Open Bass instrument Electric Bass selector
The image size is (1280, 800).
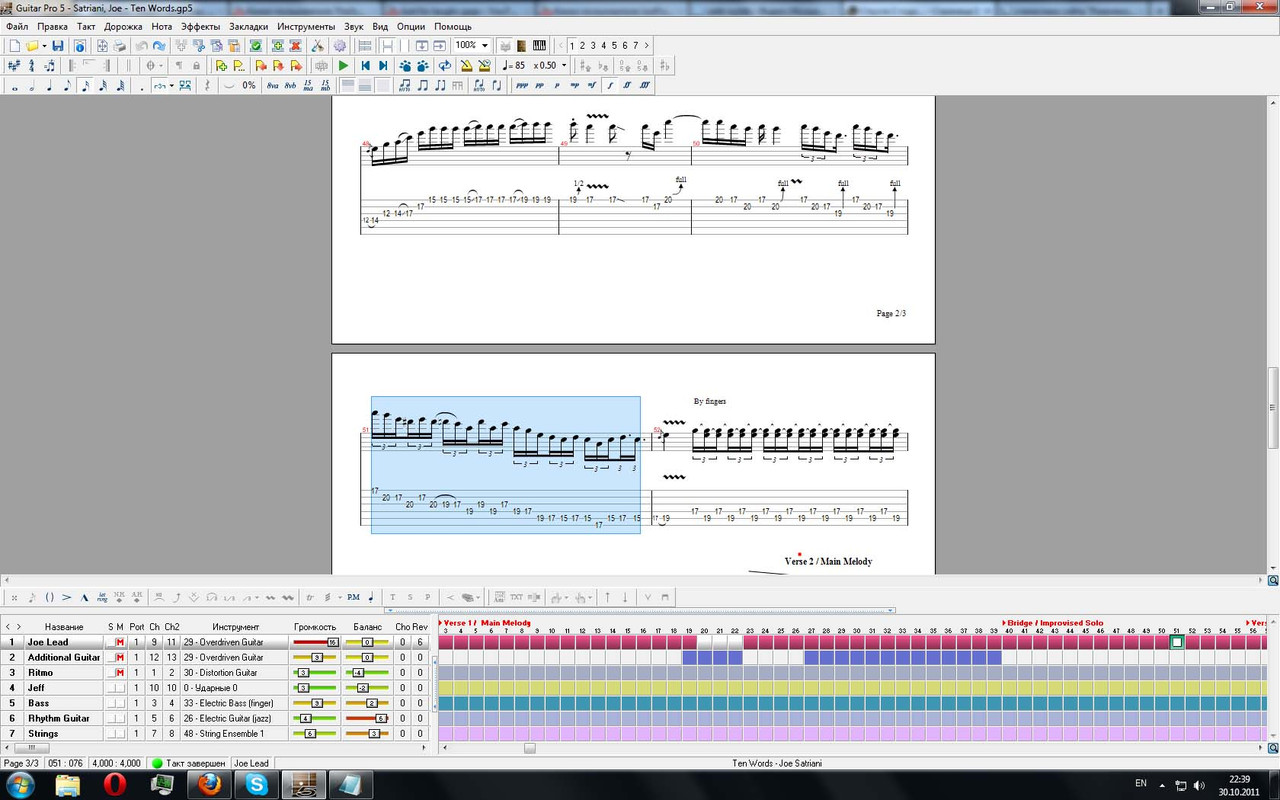236,703
